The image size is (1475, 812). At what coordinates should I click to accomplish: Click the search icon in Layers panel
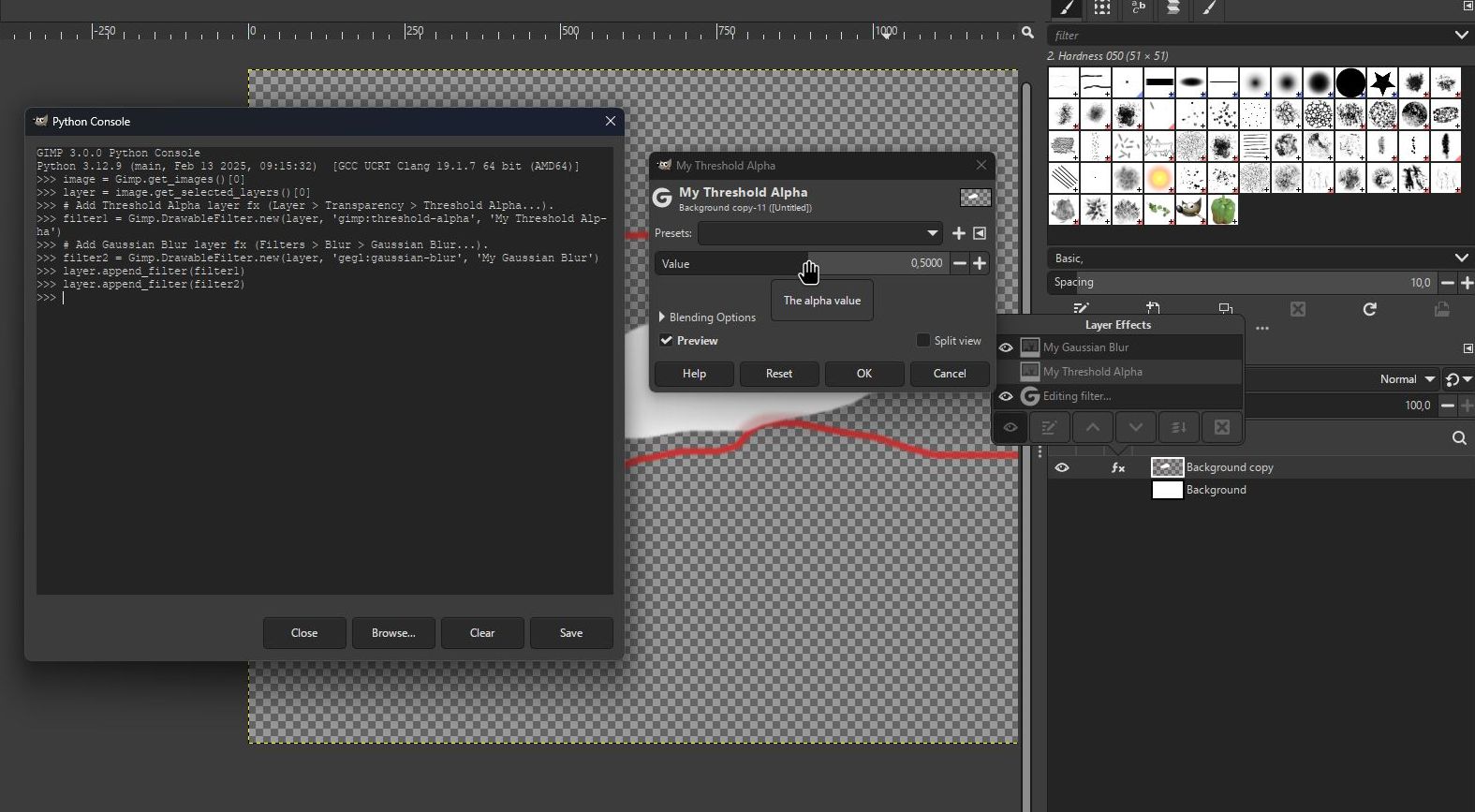click(1458, 438)
